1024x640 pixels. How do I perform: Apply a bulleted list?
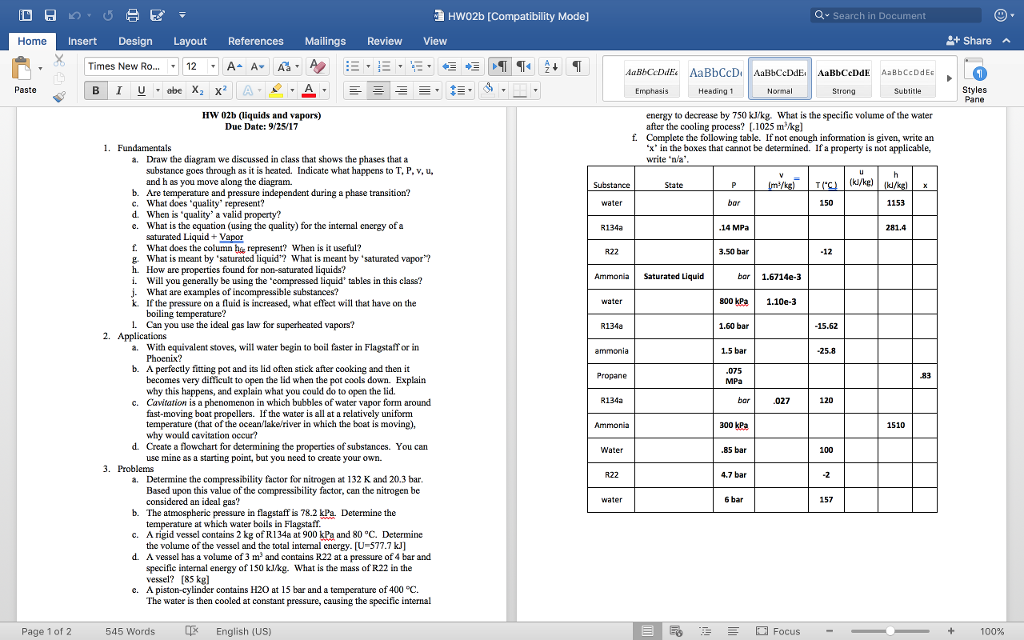(353, 66)
